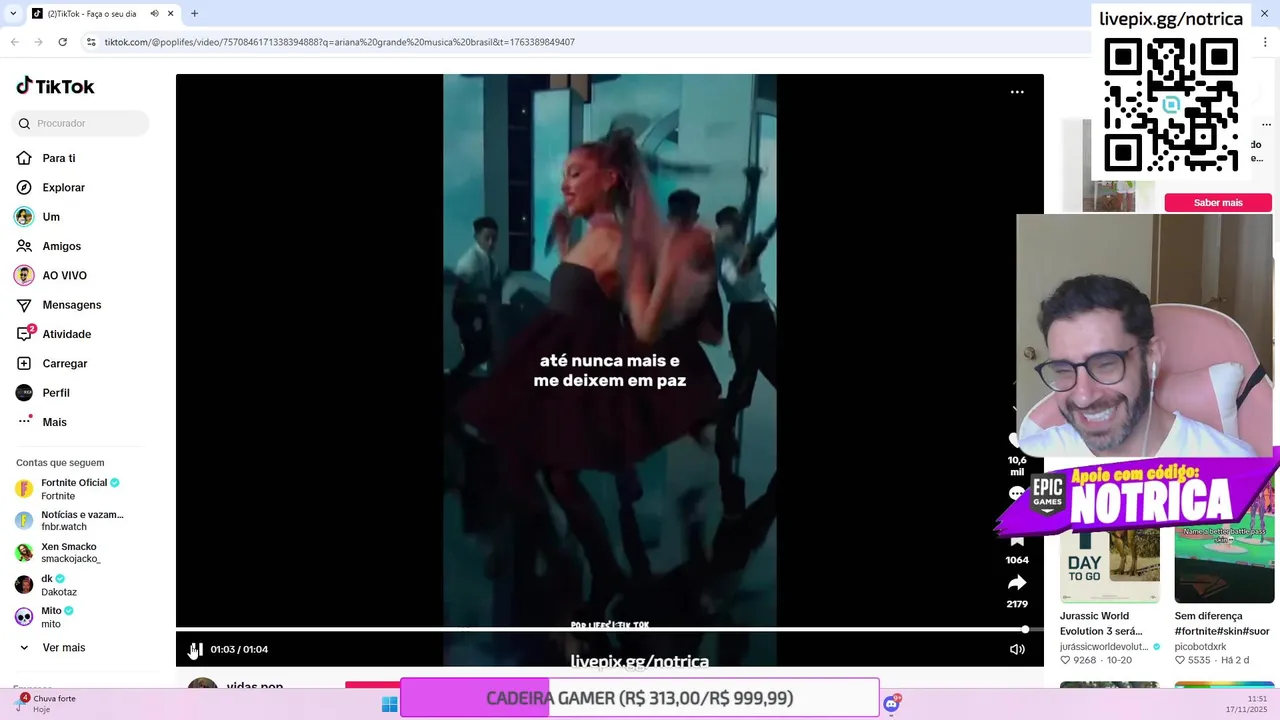Expand Ver mais followed accounts

[x=63, y=648]
